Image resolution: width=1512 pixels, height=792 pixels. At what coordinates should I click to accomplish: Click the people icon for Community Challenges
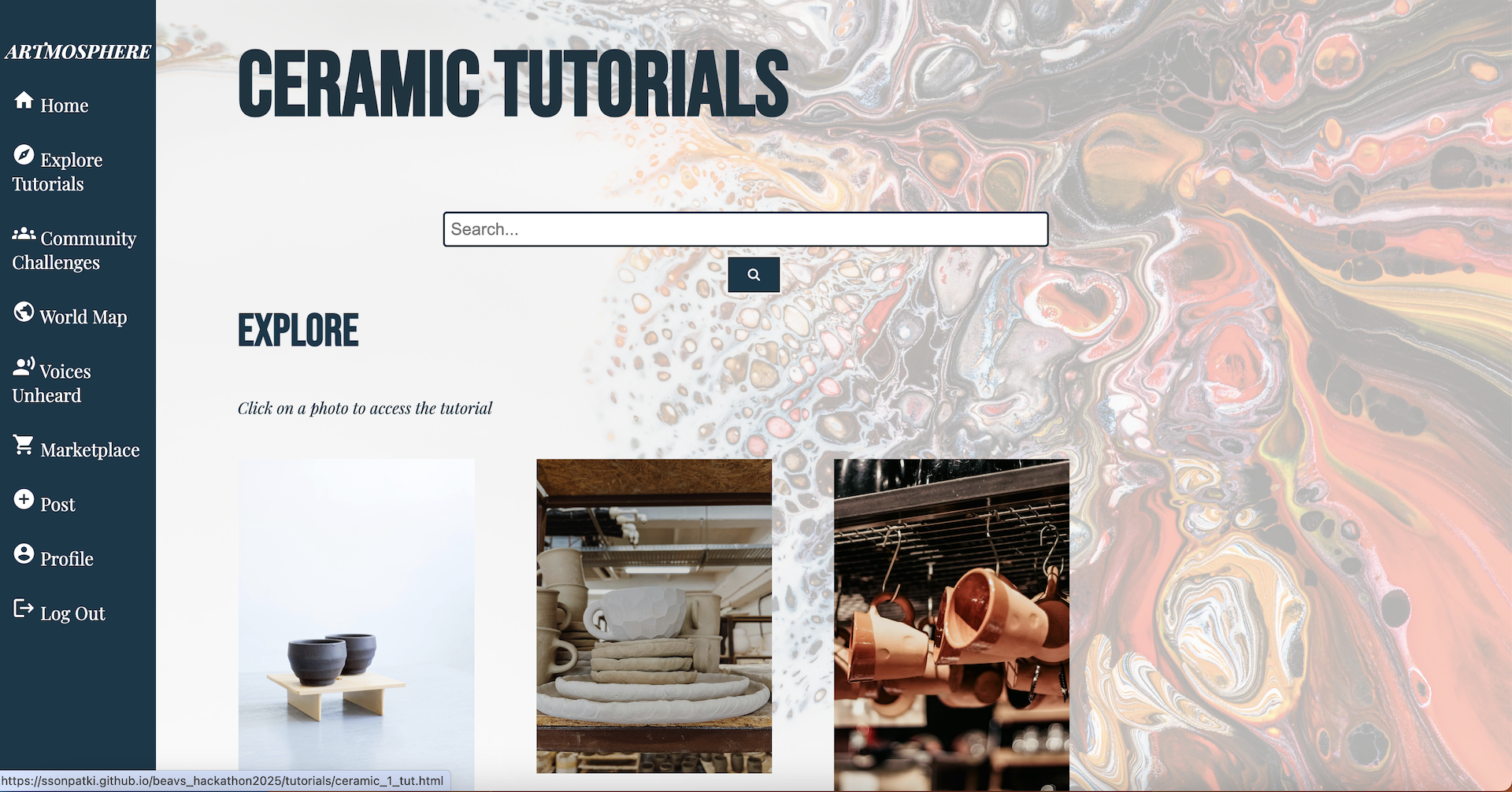coord(24,233)
